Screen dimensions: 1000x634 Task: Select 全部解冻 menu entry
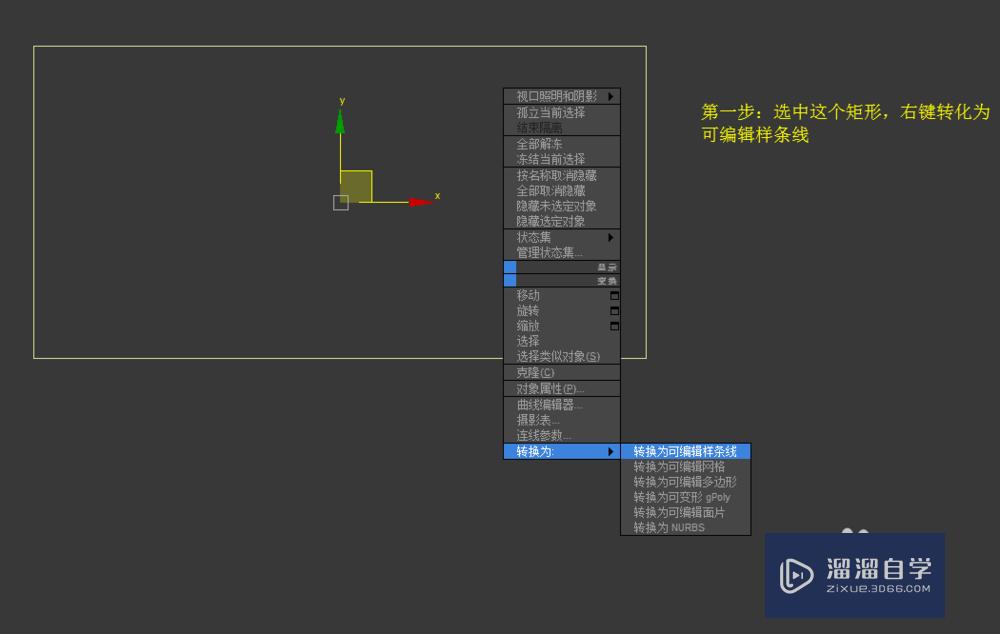(562, 144)
